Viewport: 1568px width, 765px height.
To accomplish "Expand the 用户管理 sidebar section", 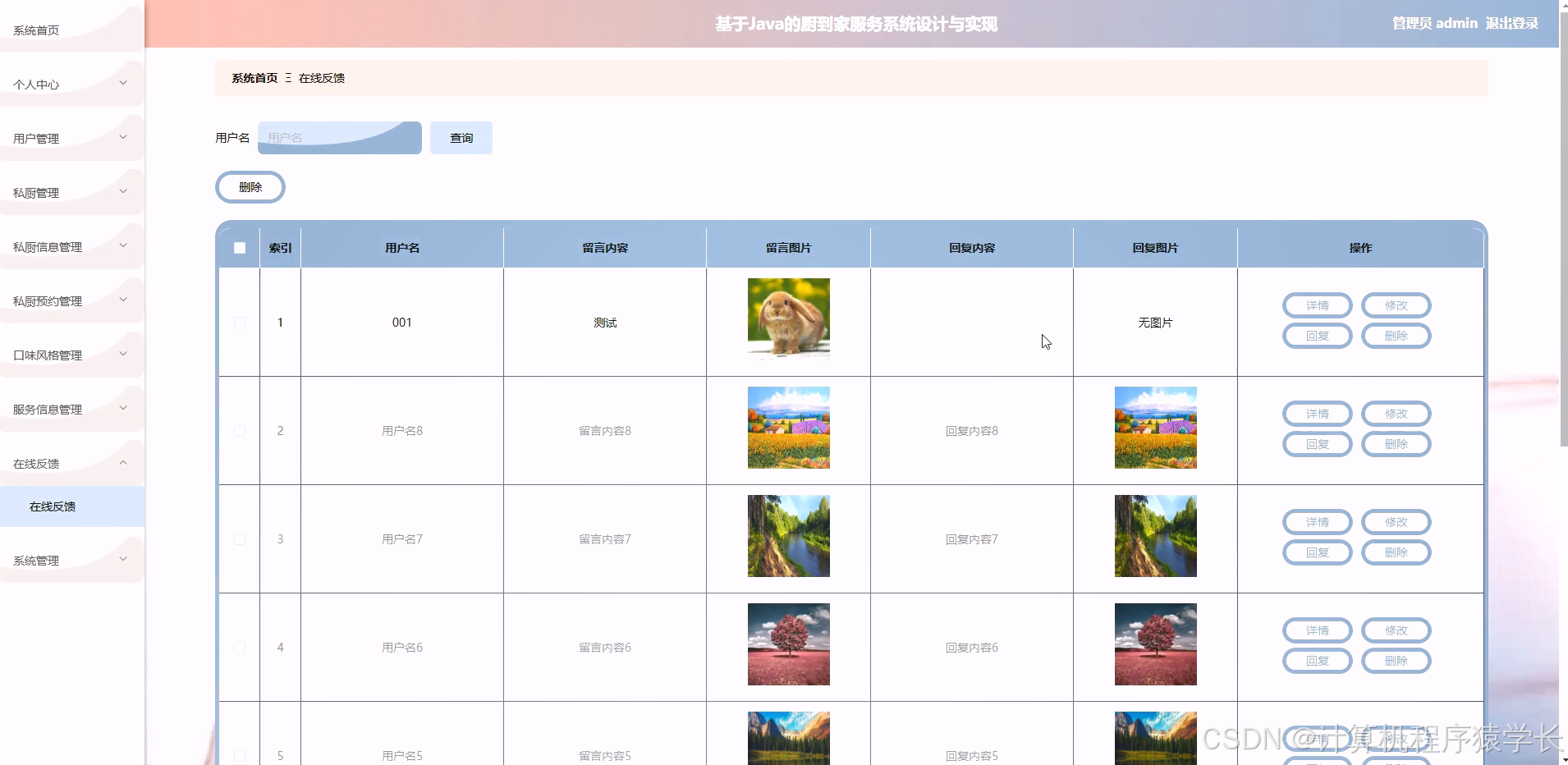I will [x=71, y=138].
